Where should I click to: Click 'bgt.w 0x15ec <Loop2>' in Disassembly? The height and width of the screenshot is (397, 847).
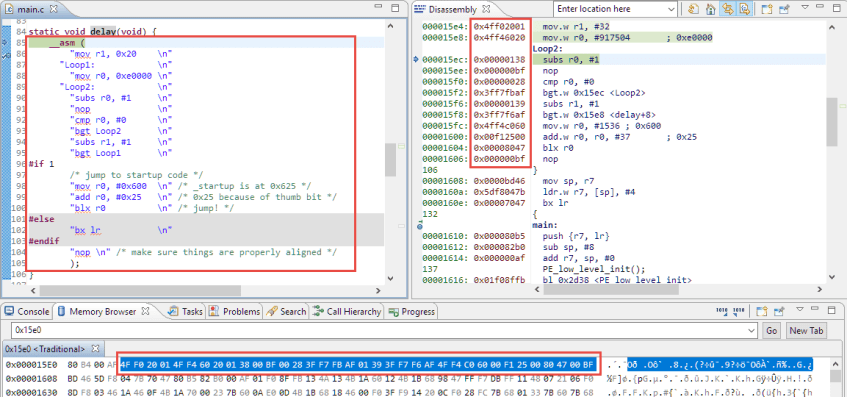[x=594, y=93]
